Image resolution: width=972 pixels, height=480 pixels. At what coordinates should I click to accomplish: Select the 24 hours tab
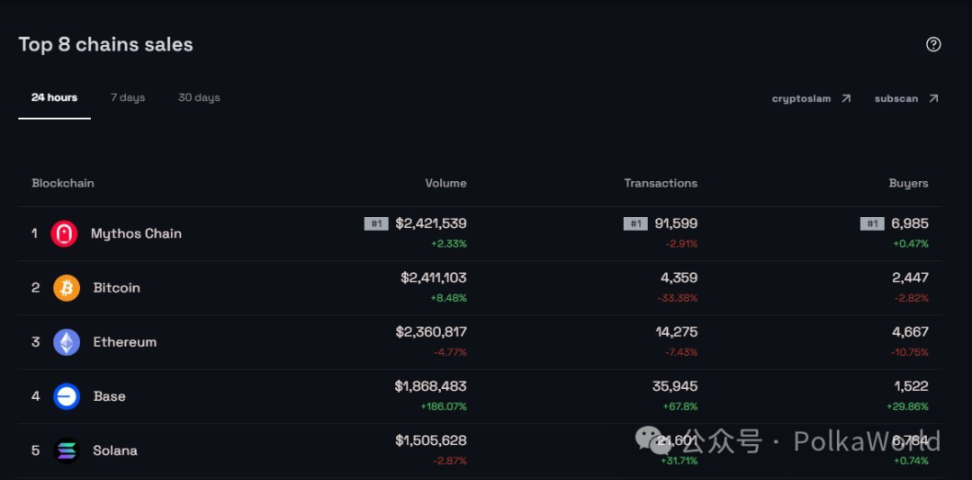pyautogui.click(x=54, y=98)
